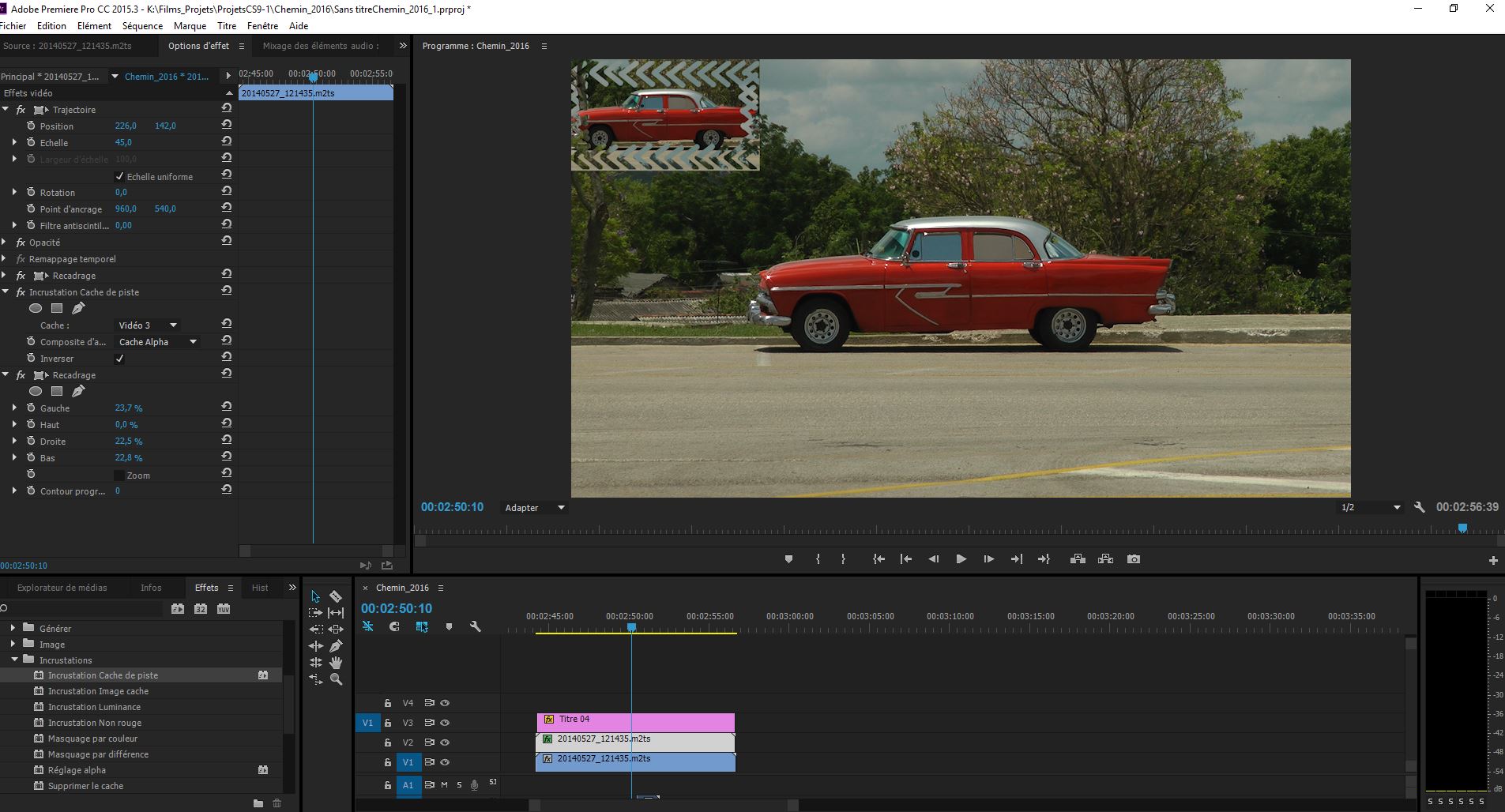Switch to the Explorateur de médias tab

click(x=62, y=588)
